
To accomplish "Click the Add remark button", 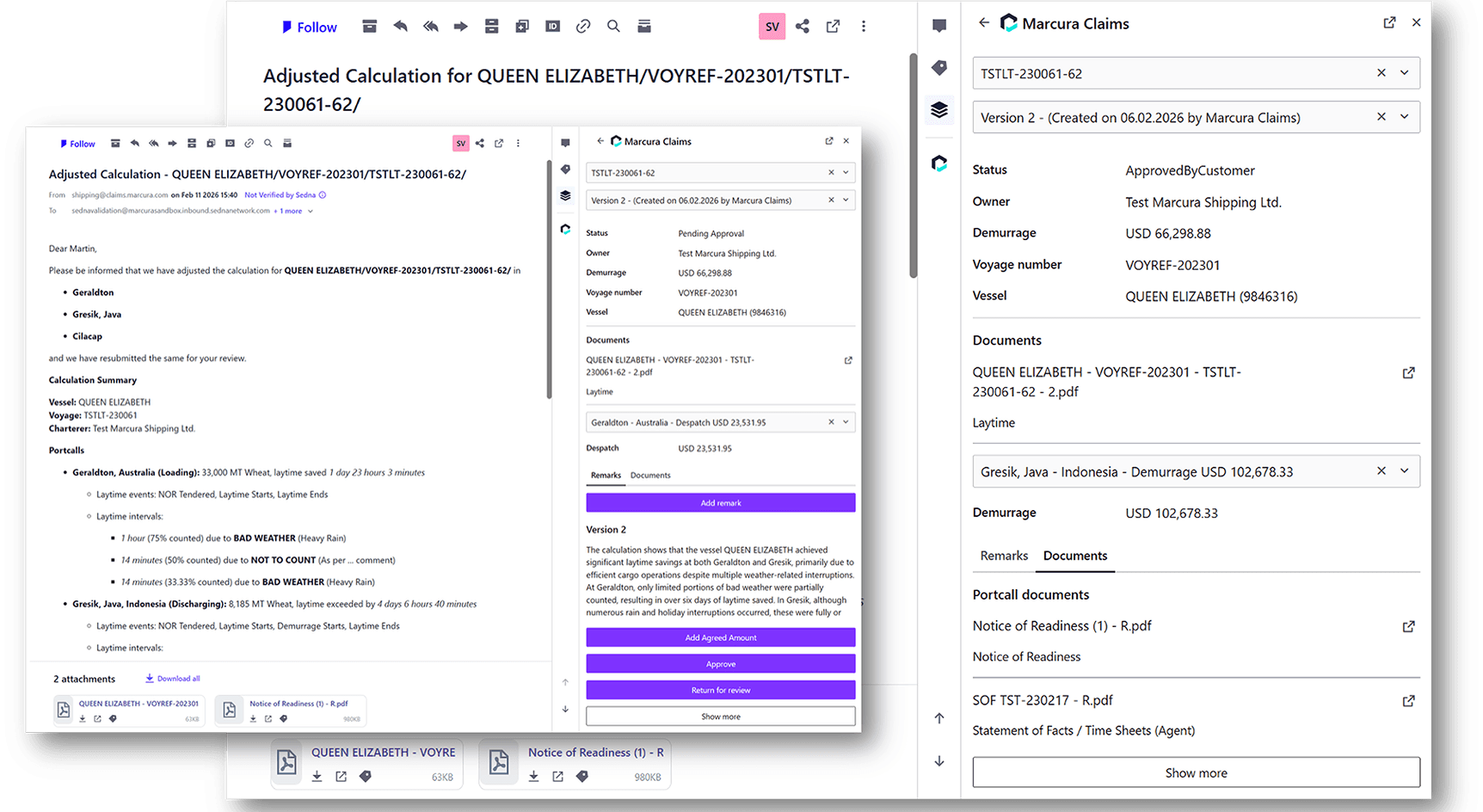I will [721, 502].
